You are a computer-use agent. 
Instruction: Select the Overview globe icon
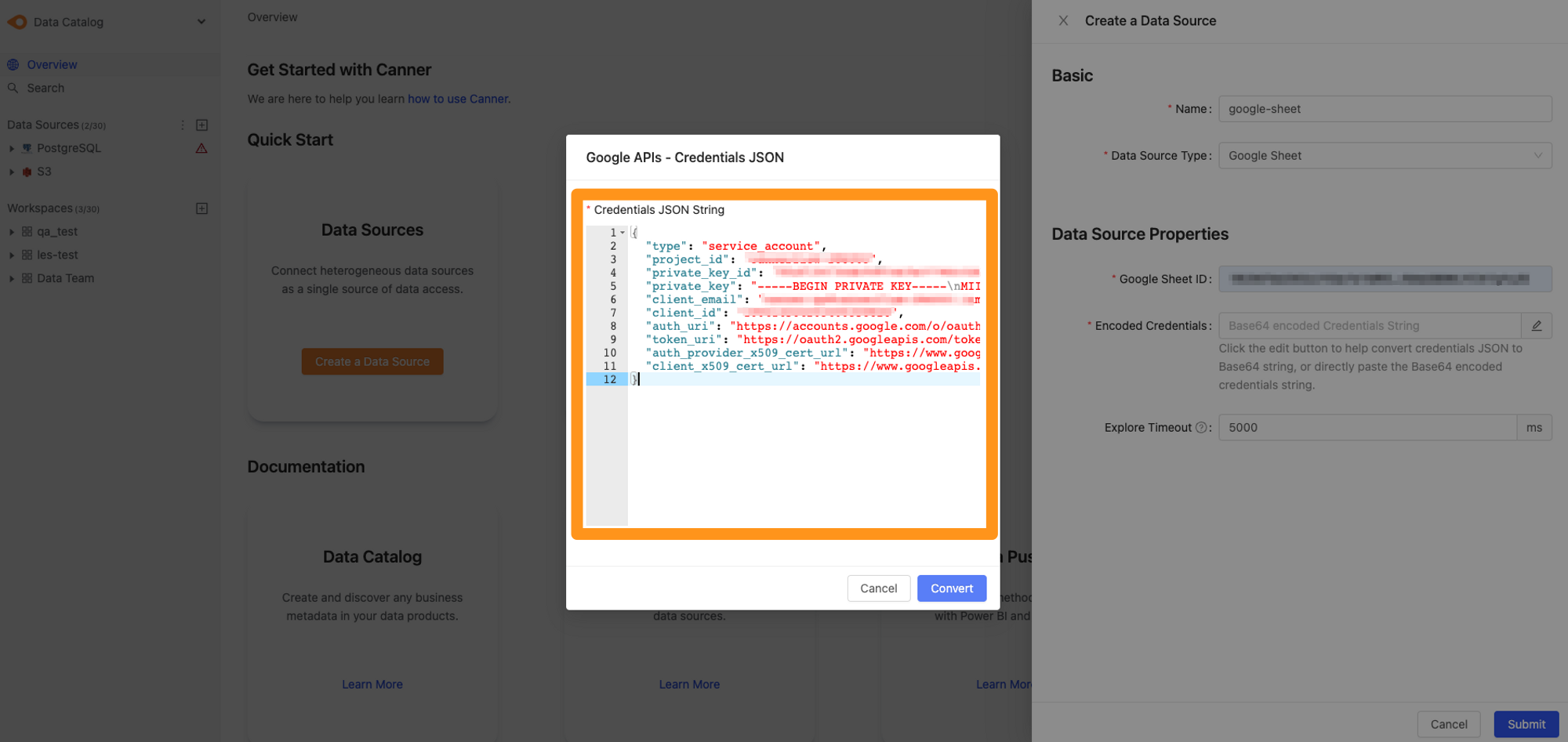click(13, 64)
